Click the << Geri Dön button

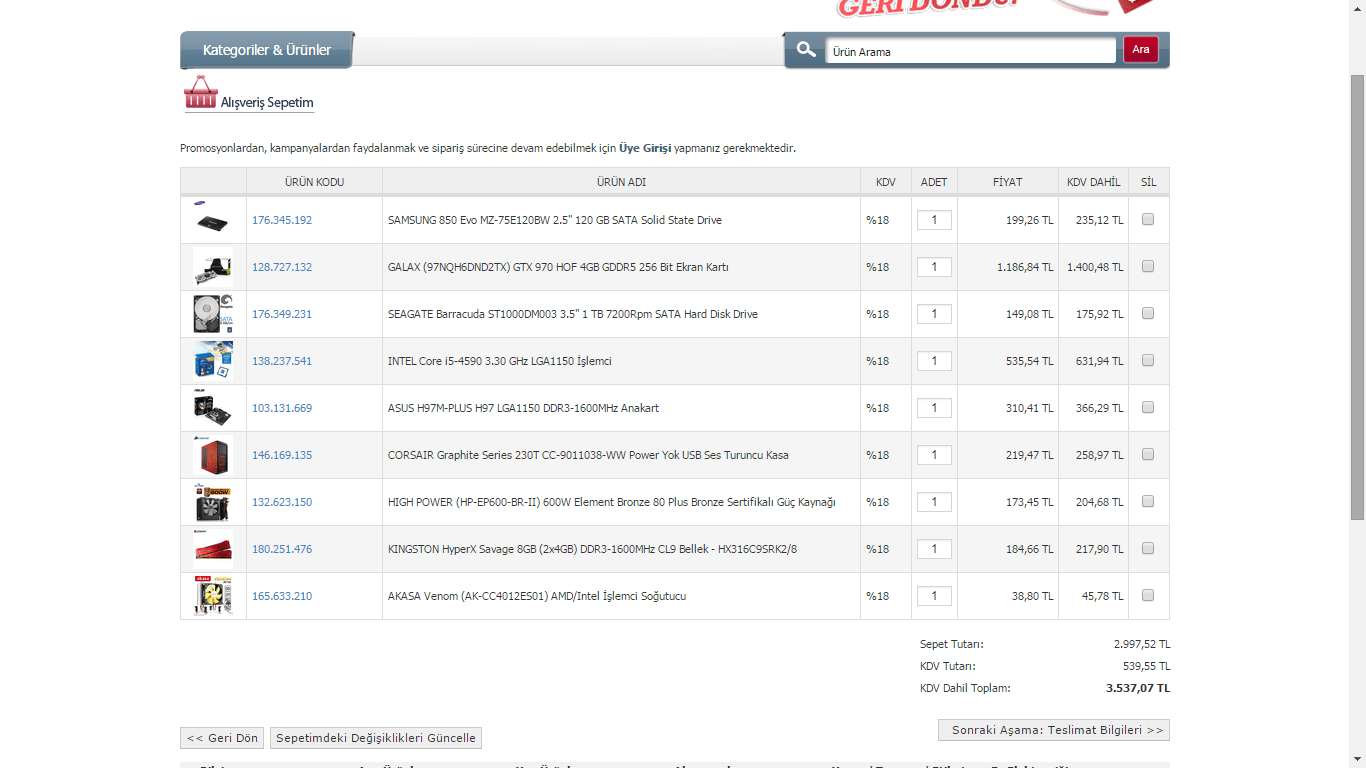click(222, 738)
